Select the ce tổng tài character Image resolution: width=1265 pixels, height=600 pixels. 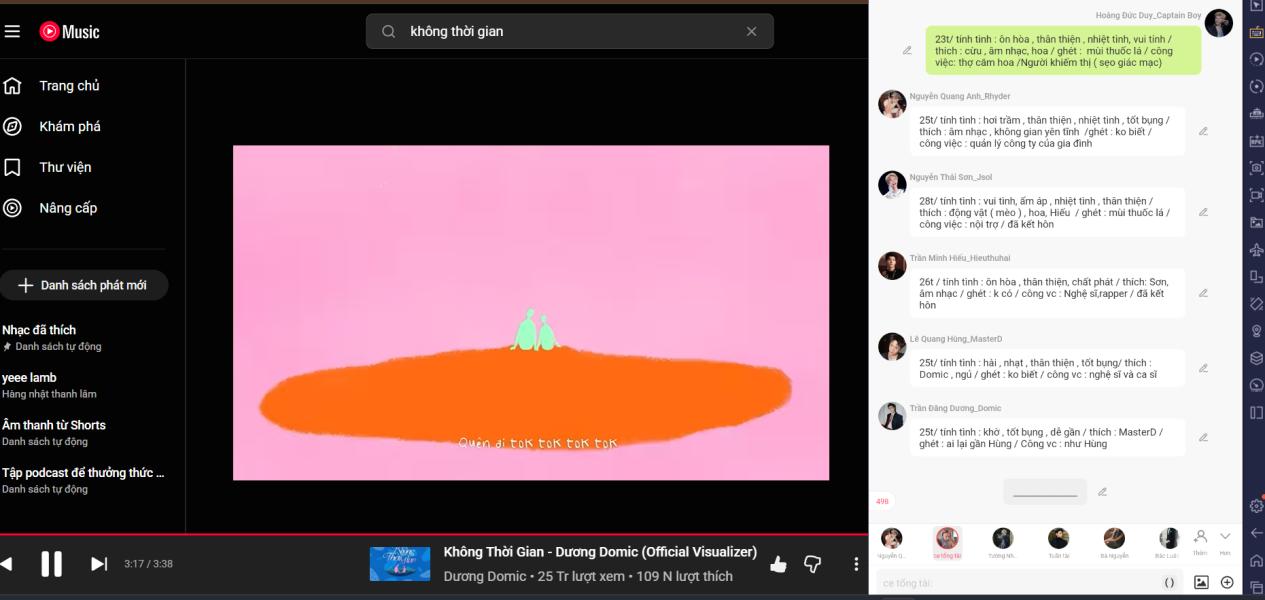tap(947, 543)
